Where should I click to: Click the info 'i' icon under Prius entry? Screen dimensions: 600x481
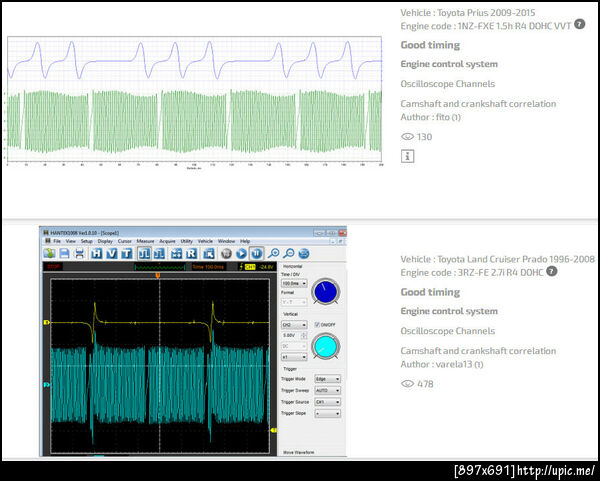[408, 156]
